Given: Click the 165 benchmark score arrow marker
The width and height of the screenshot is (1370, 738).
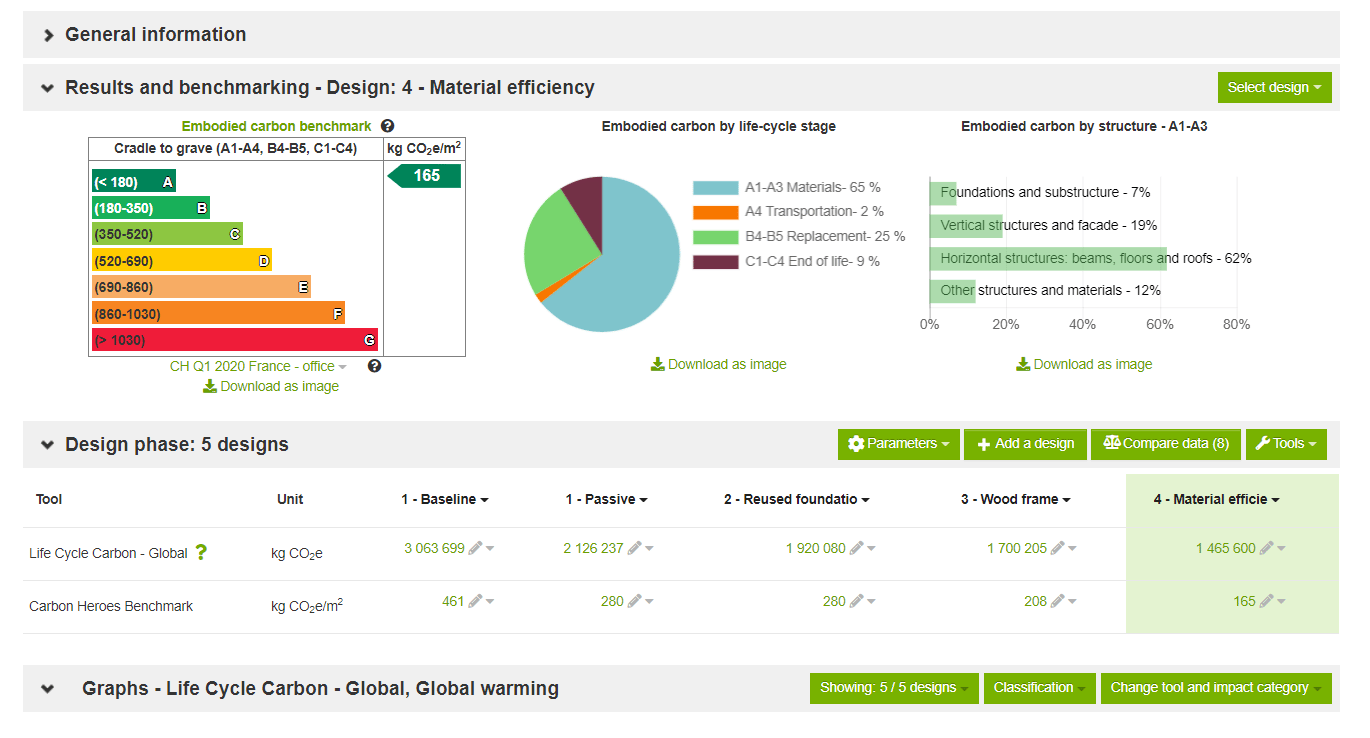Looking at the screenshot, I should (424, 176).
